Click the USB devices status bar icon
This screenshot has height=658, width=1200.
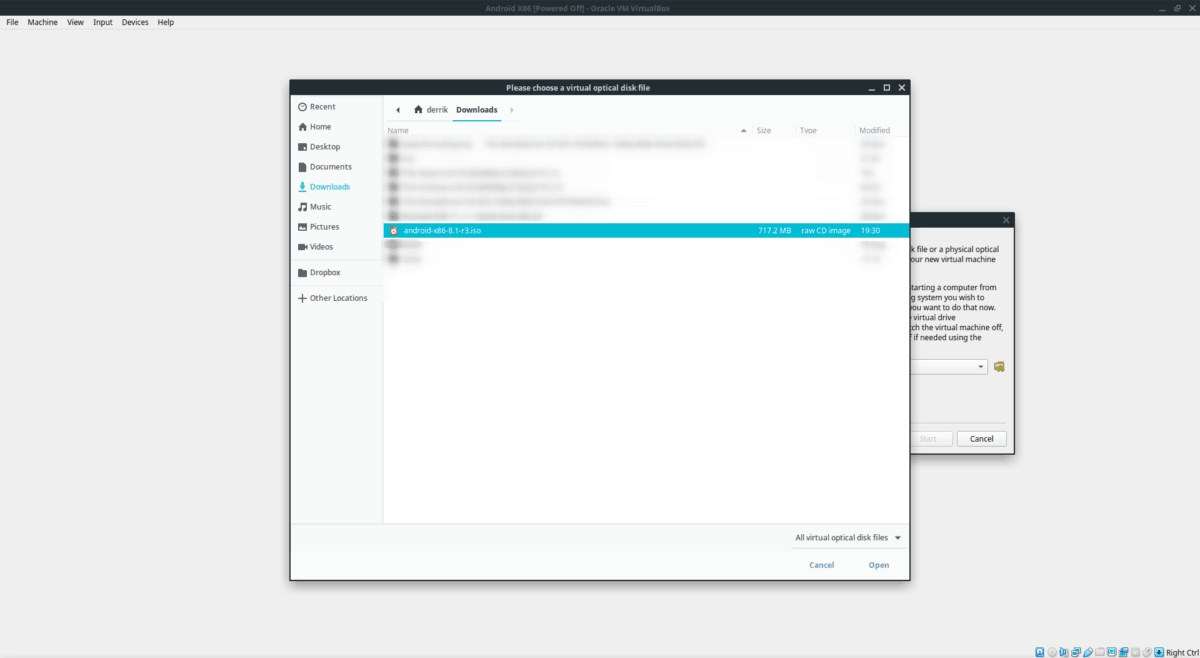(x=1088, y=652)
